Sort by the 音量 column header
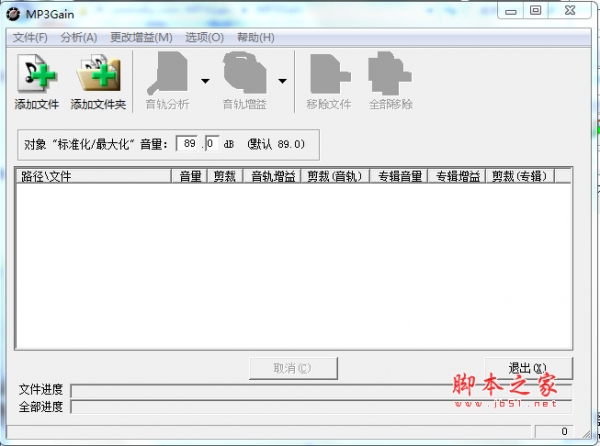600x446 pixels. click(189, 176)
